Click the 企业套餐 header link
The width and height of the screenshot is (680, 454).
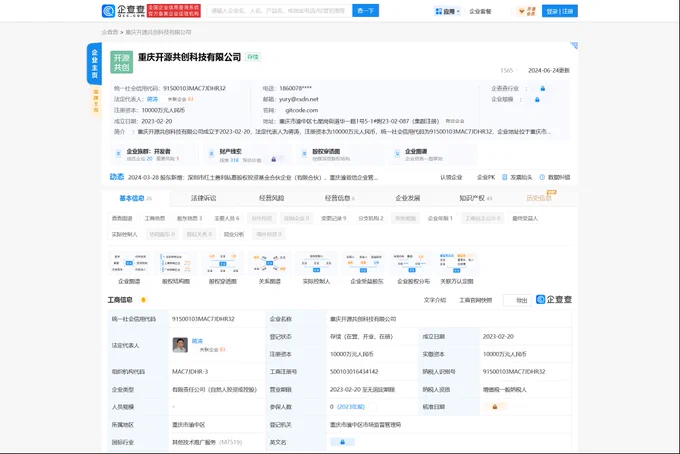[480, 12]
